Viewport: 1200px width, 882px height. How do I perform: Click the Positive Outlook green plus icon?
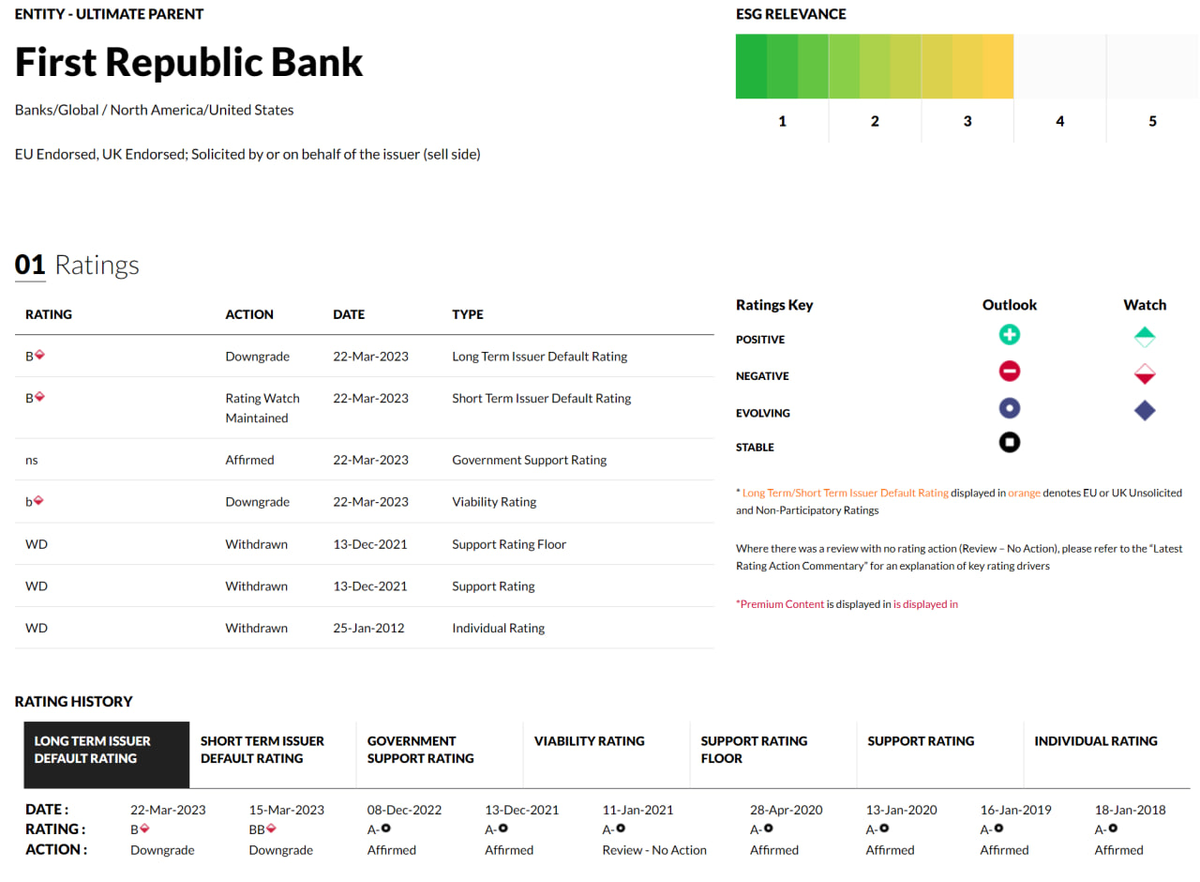1009,335
